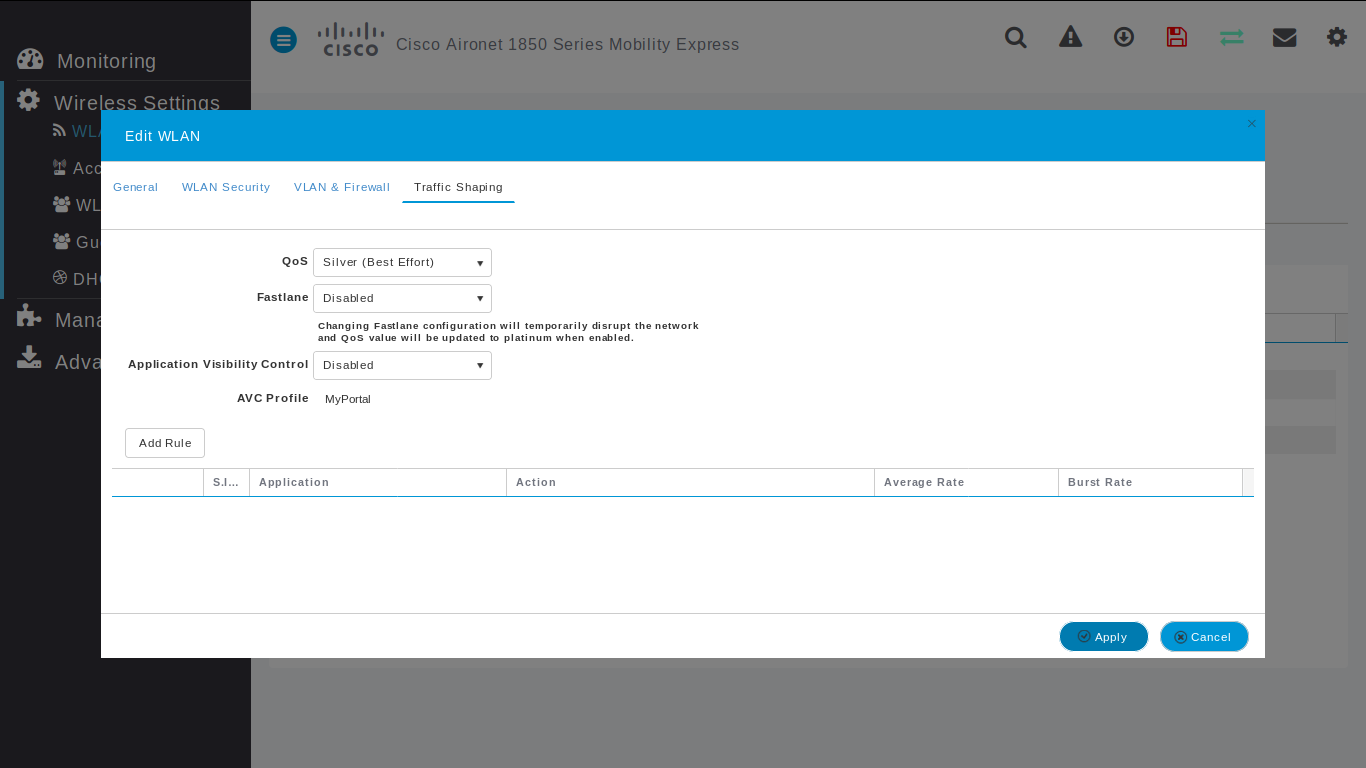
Task: Apply the Traffic Shaping changes
Action: point(1103,636)
